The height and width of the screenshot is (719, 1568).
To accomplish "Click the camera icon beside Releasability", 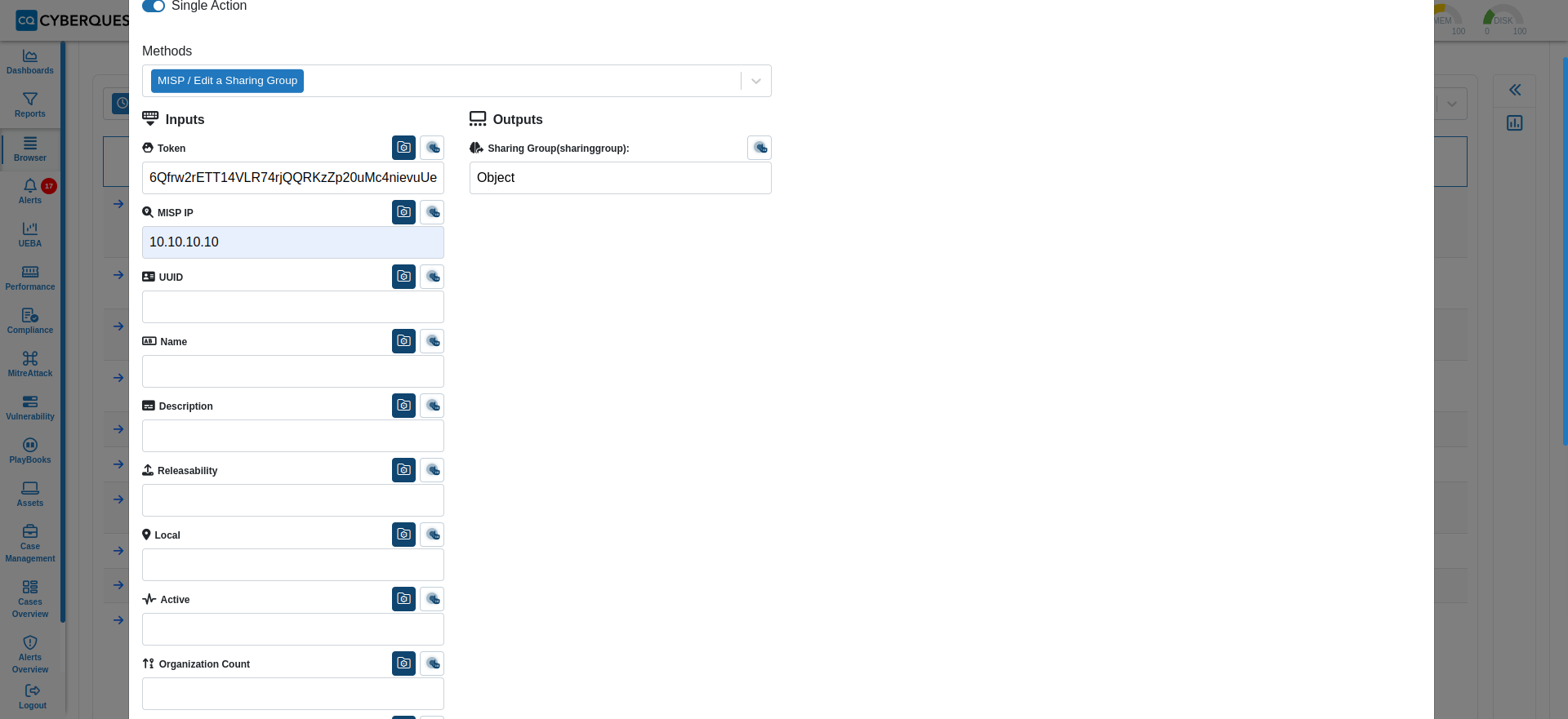I will [403, 470].
